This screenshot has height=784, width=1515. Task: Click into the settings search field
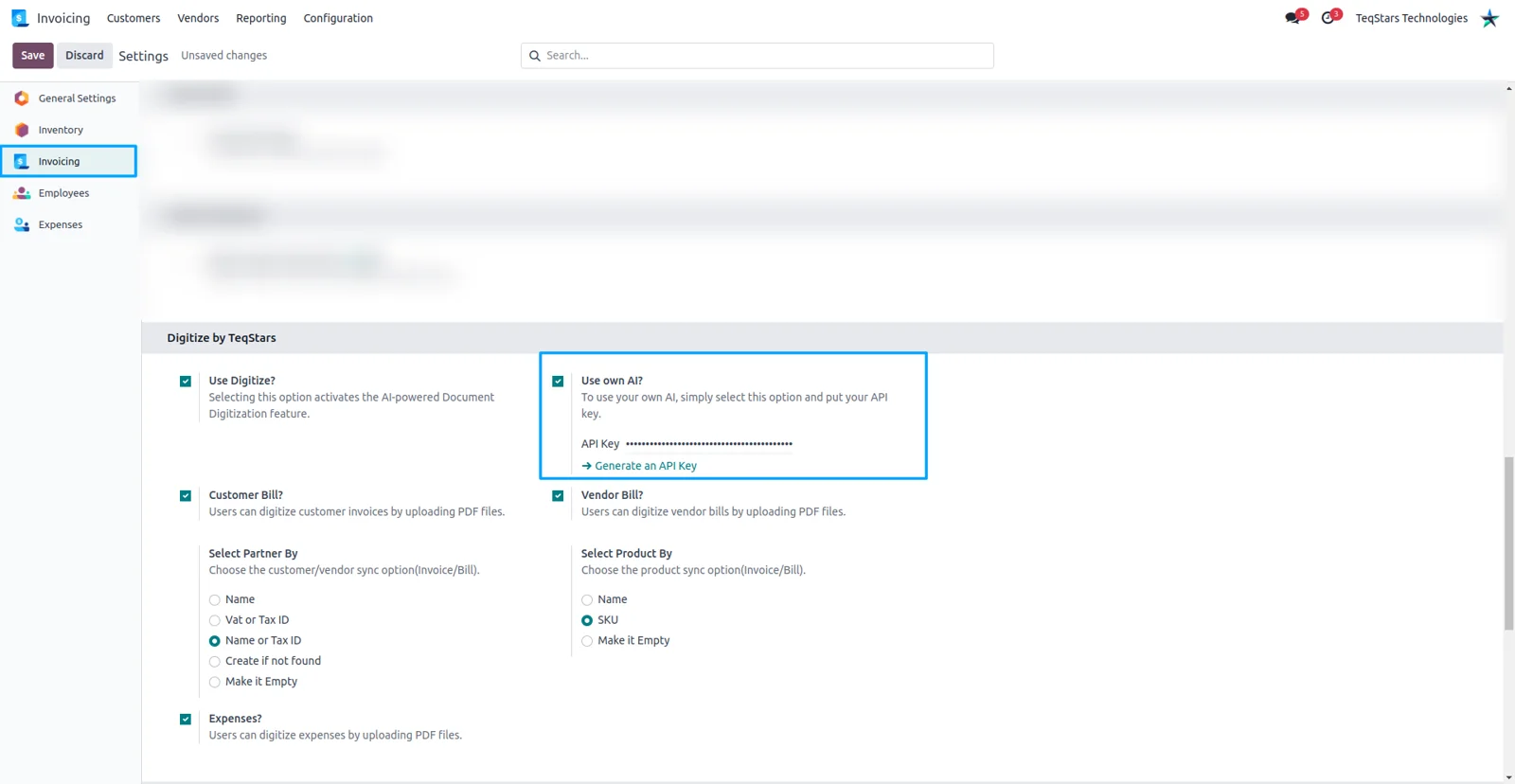pyautogui.click(x=757, y=56)
